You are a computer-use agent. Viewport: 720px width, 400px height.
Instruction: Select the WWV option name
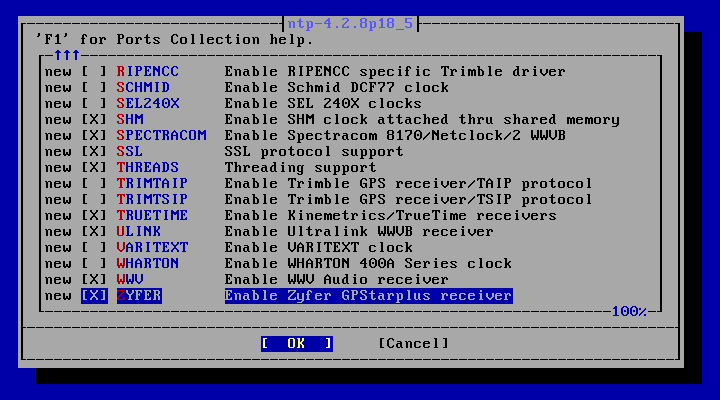coord(130,280)
